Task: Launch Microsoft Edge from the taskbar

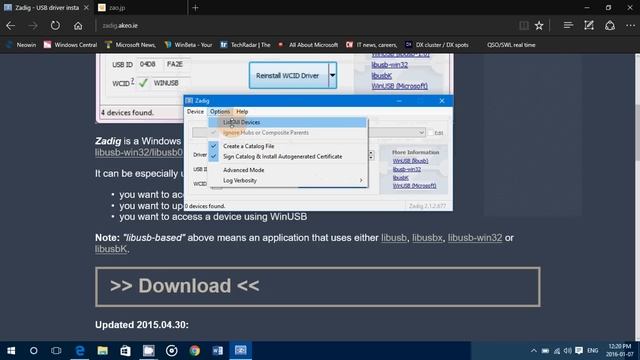Action: click(x=80, y=351)
